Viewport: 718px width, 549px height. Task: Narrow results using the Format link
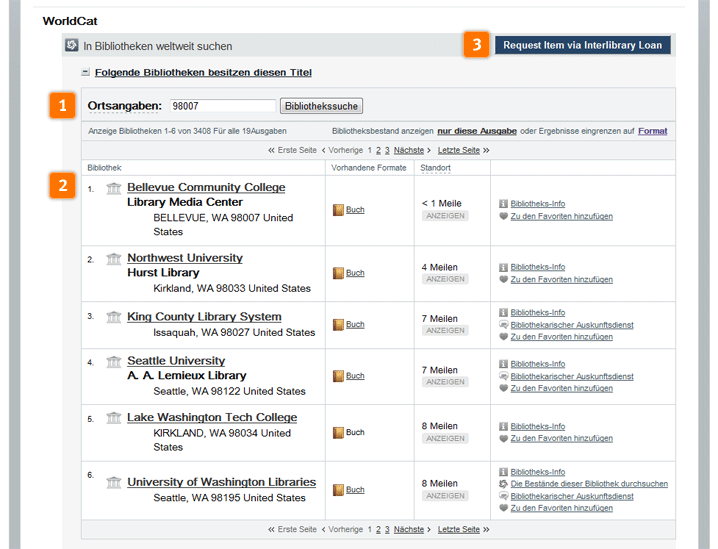pos(652,131)
